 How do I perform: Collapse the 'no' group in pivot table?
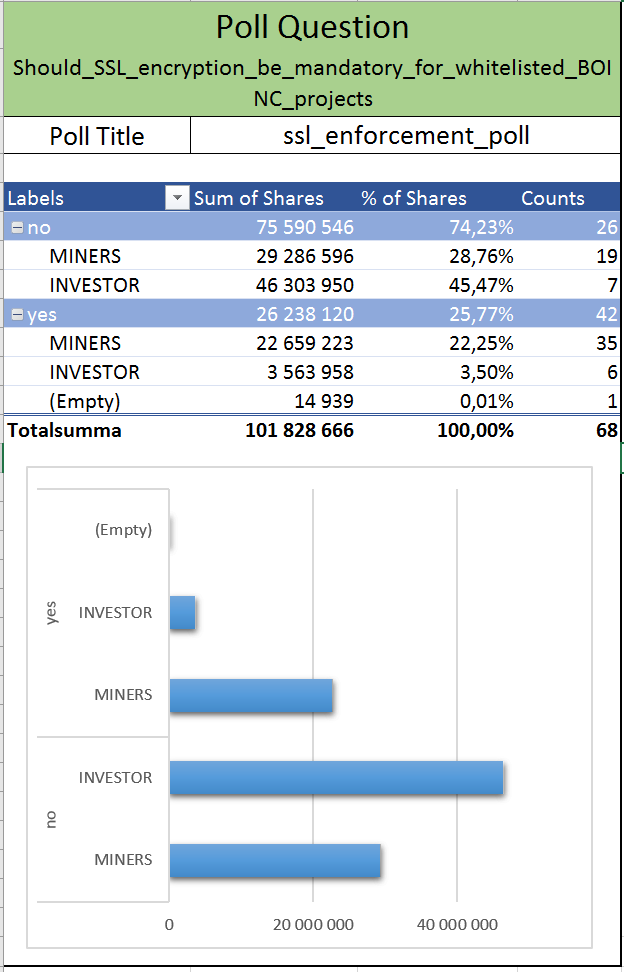[x=17, y=228]
